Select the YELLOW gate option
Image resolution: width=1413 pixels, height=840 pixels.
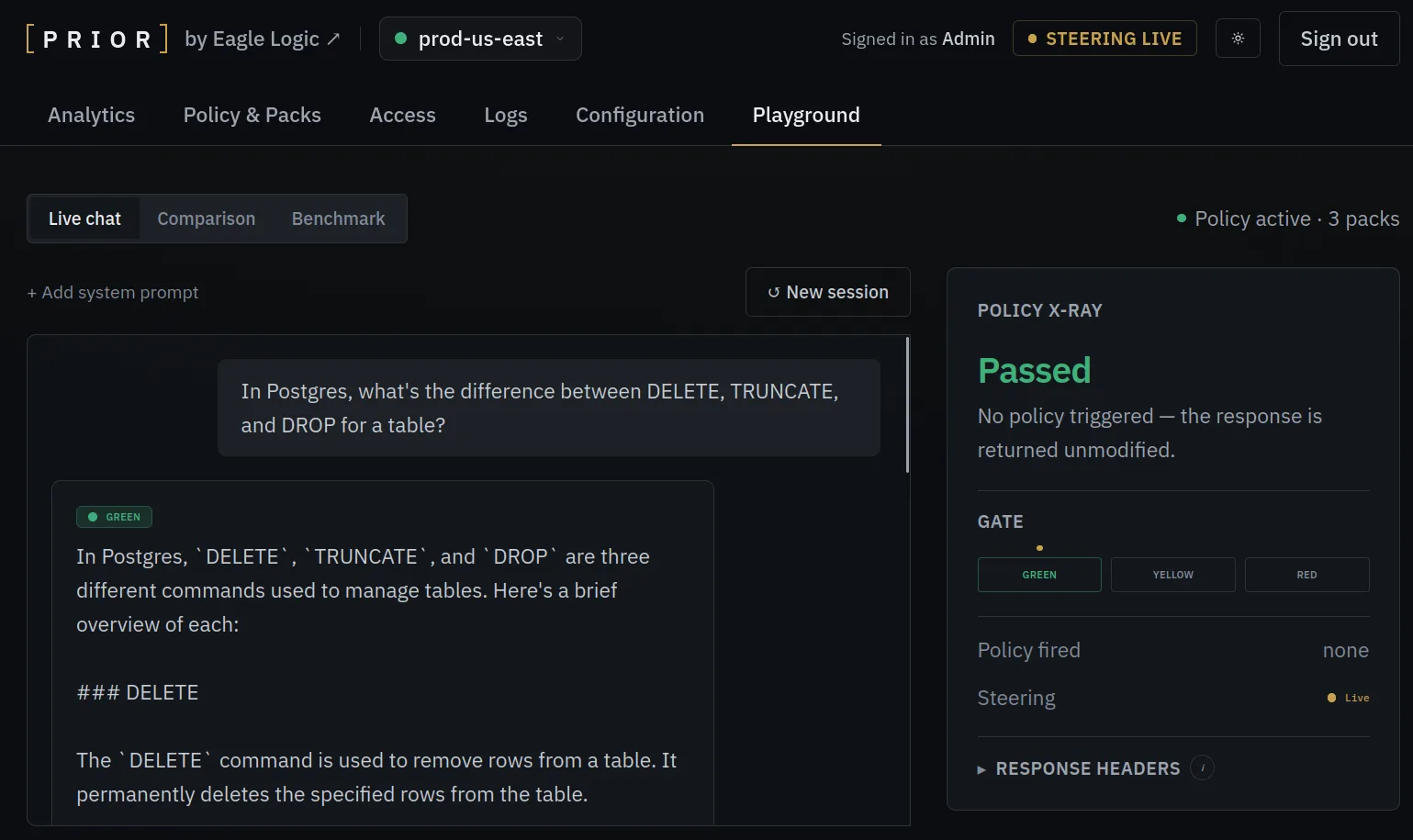(x=1173, y=575)
